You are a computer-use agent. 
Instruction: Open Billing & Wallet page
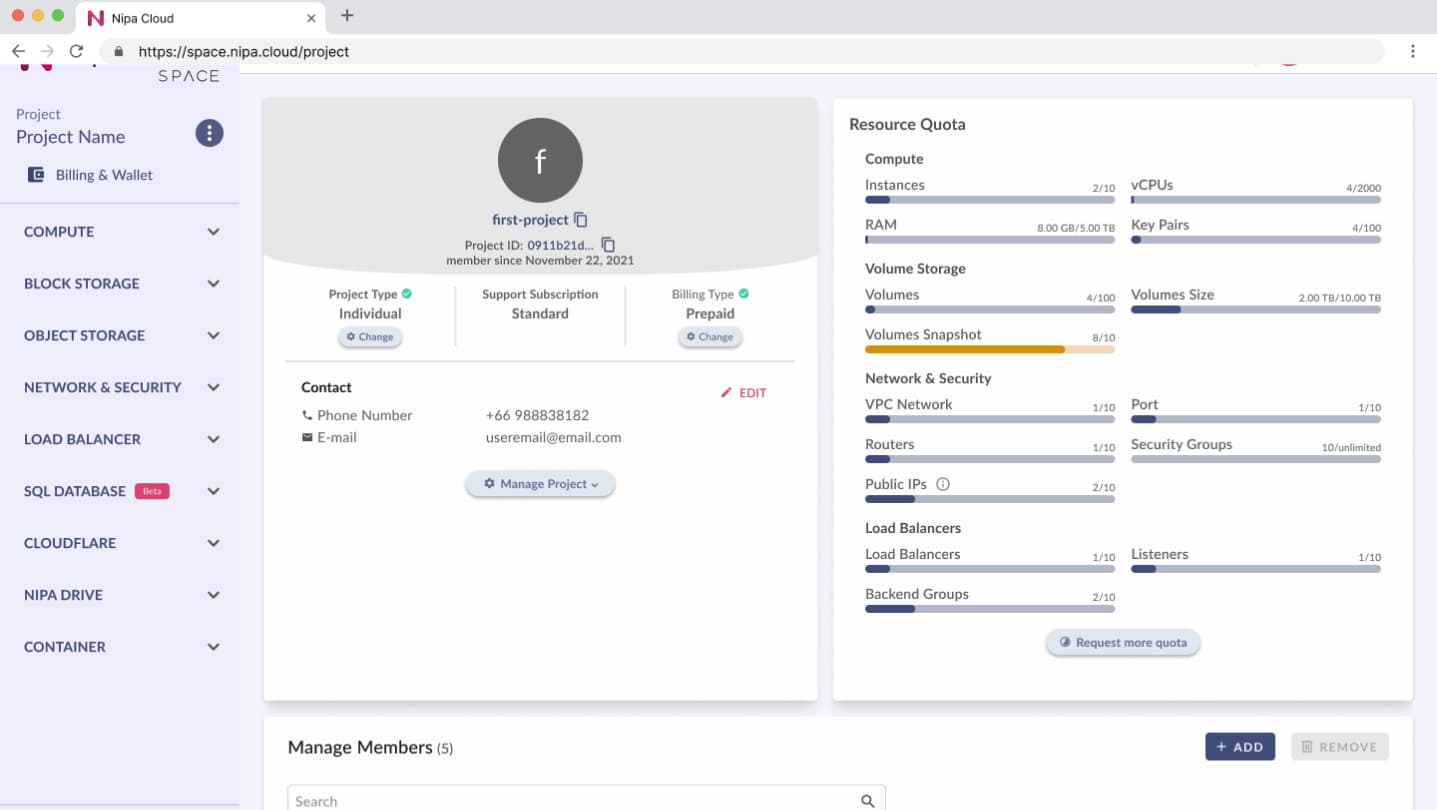(x=103, y=175)
